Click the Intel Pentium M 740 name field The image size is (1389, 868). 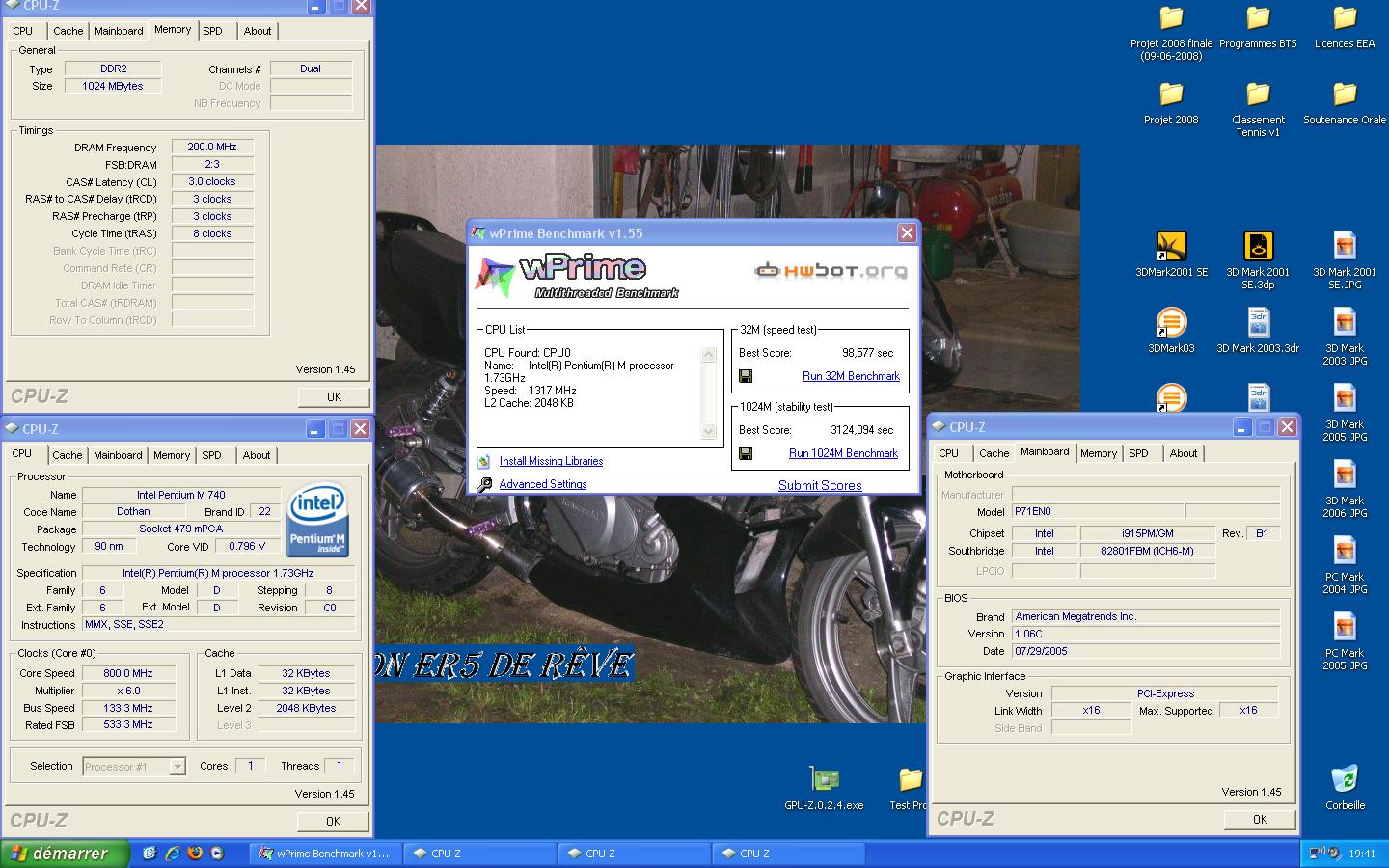(x=180, y=495)
